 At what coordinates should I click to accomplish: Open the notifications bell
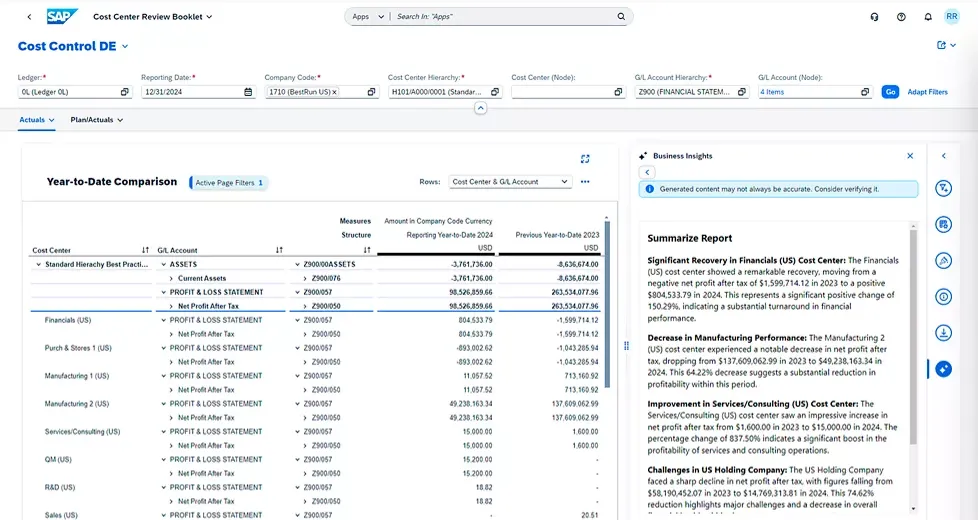(928, 17)
